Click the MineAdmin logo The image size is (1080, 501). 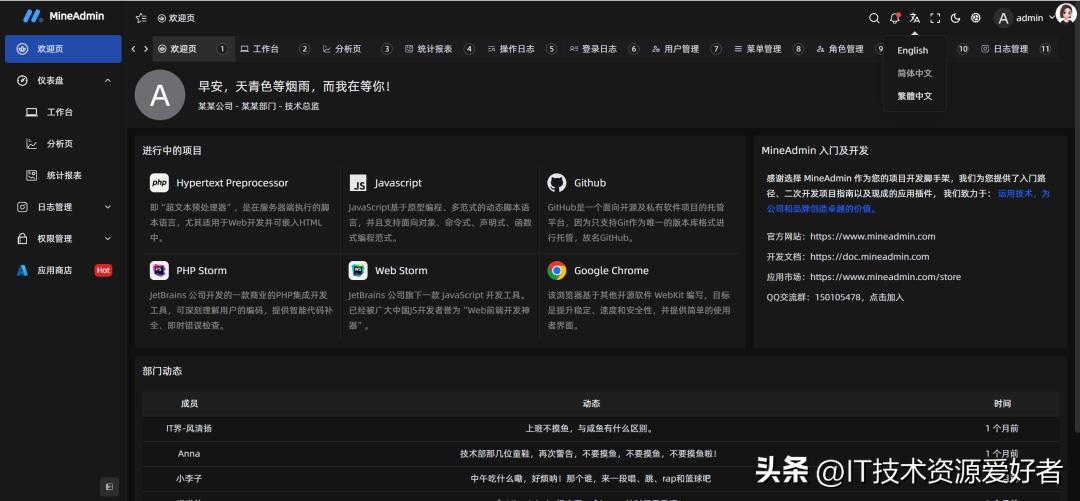coord(63,15)
